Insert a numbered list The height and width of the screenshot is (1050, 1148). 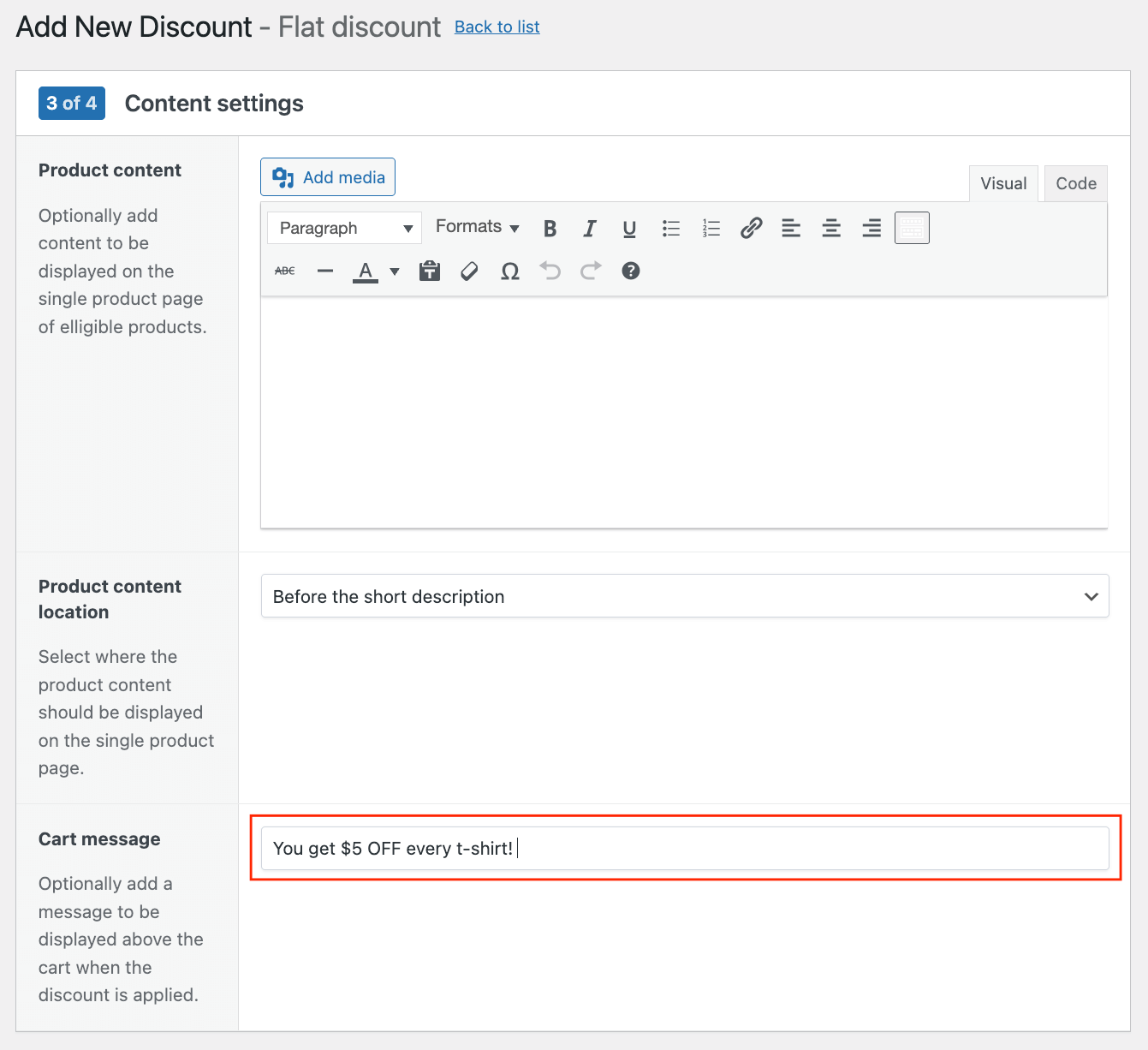[x=711, y=228]
